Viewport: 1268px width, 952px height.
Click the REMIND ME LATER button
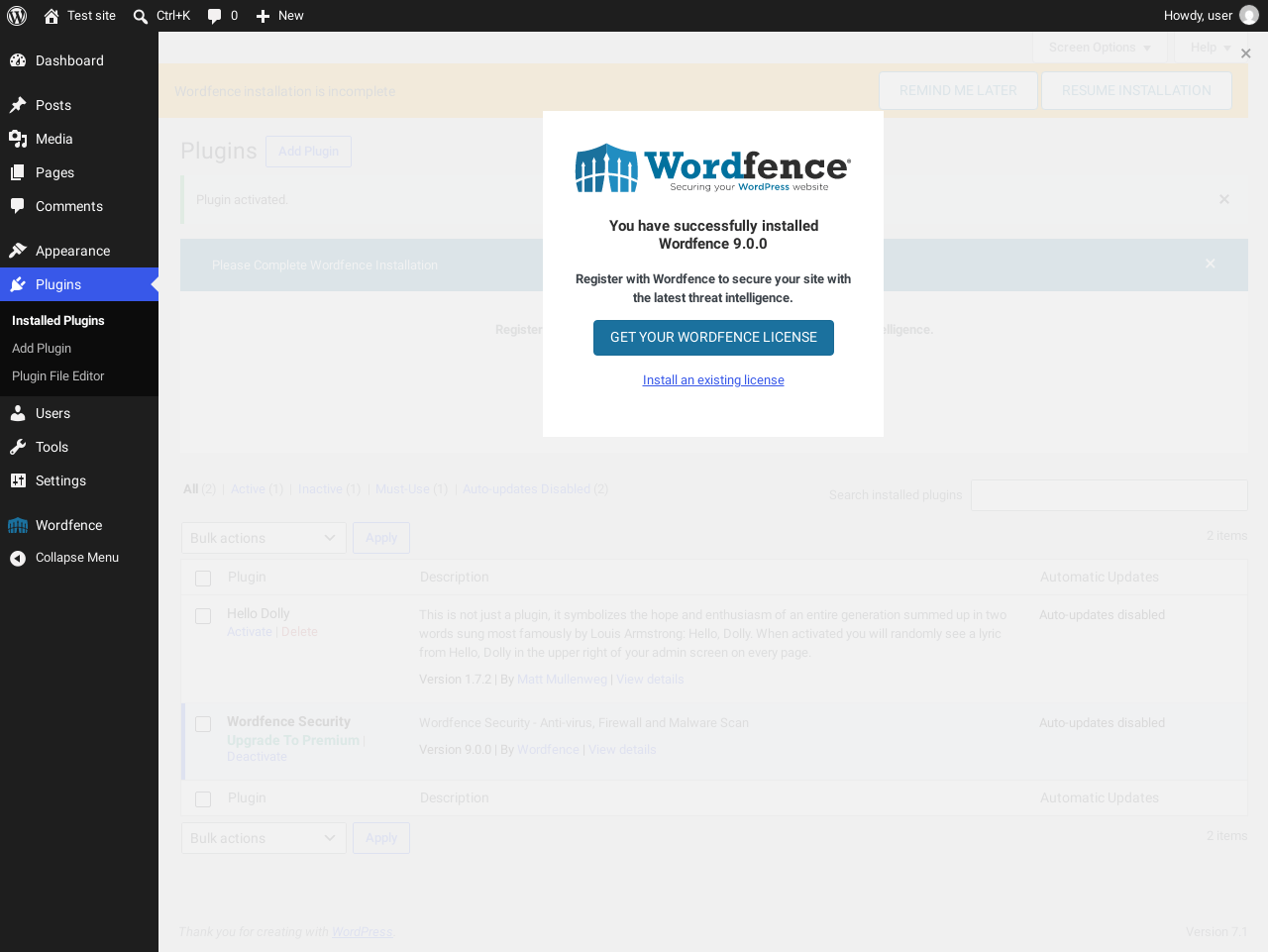tap(958, 90)
